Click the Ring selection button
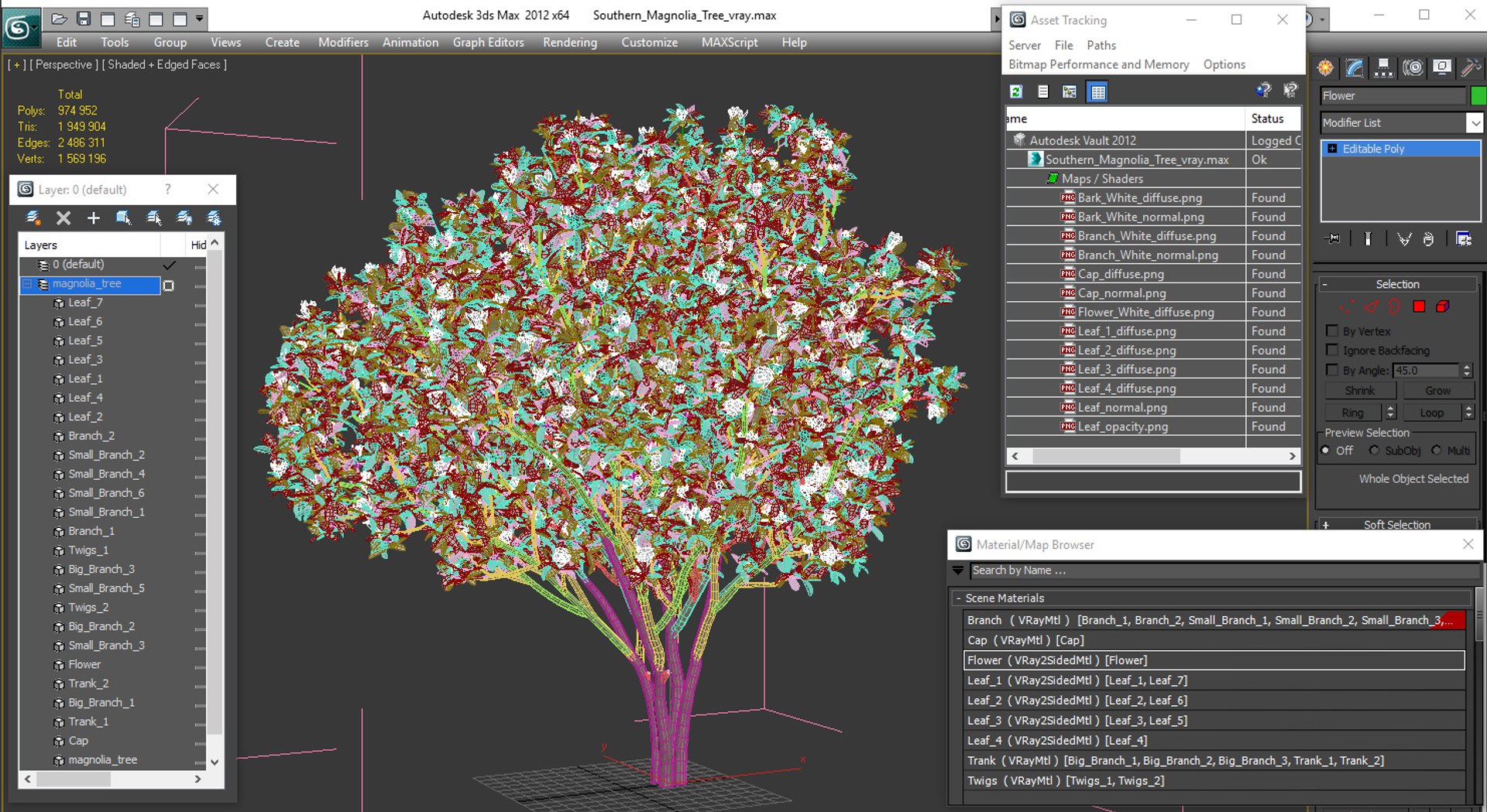This screenshot has height=812, width=1487. (1352, 413)
